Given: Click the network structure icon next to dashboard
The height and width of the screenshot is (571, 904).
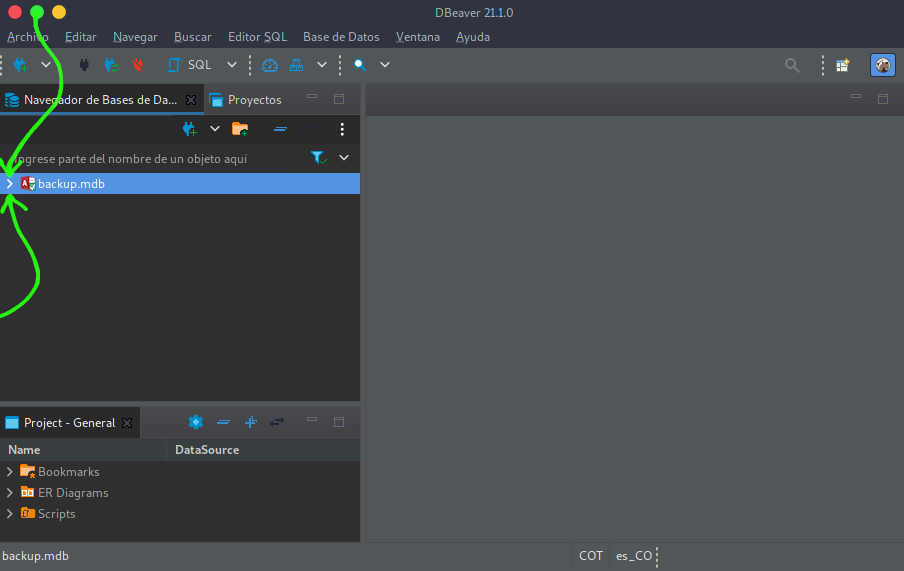Looking at the screenshot, I should tap(296, 65).
